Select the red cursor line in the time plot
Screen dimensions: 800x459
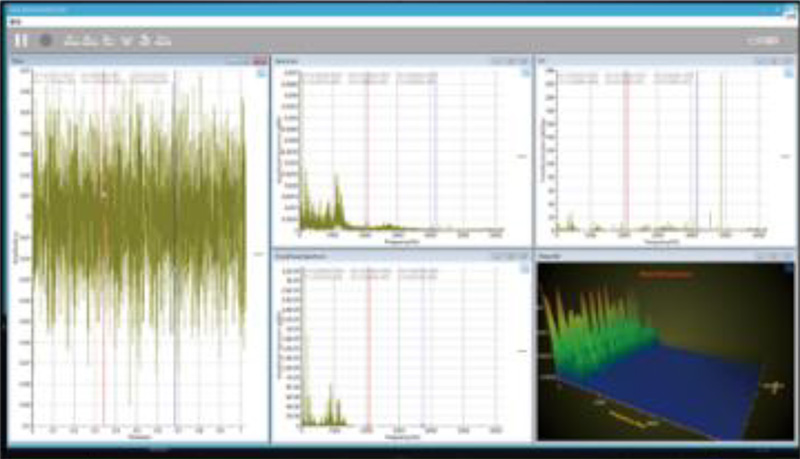[x=104, y=247]
